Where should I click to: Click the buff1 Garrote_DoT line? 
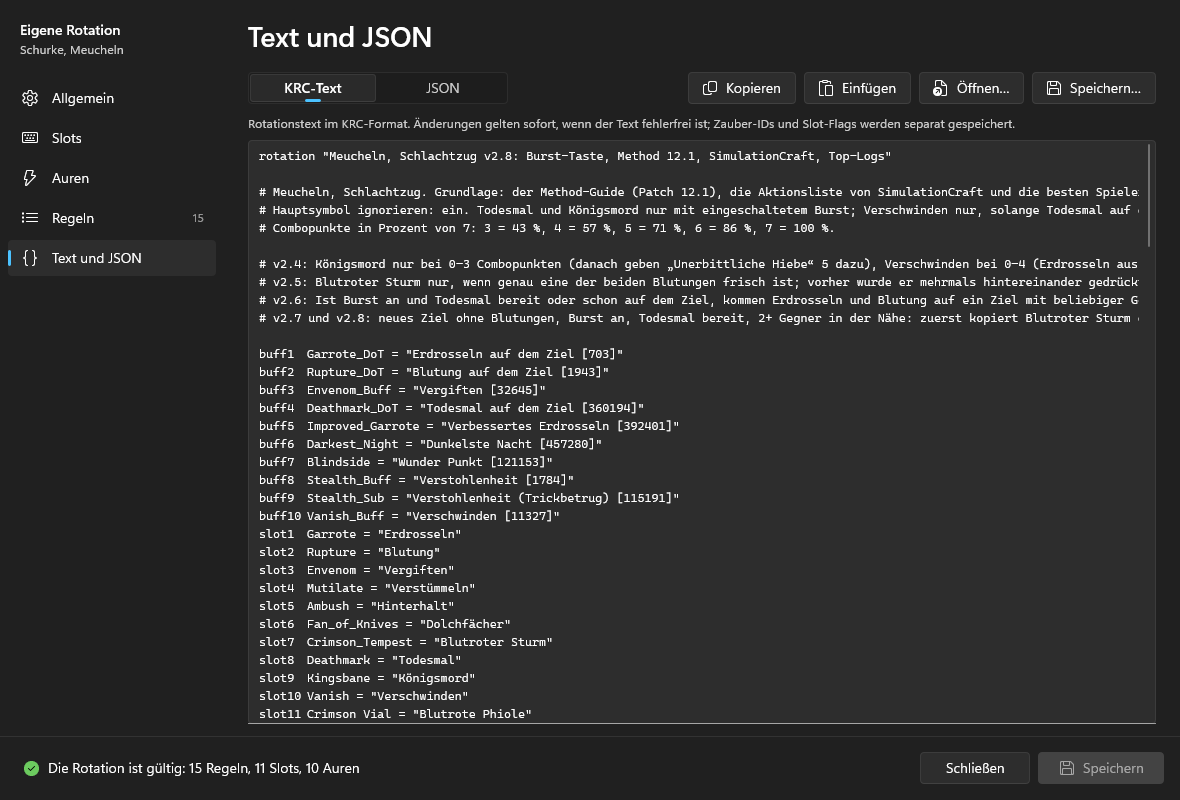click(441, 354)
